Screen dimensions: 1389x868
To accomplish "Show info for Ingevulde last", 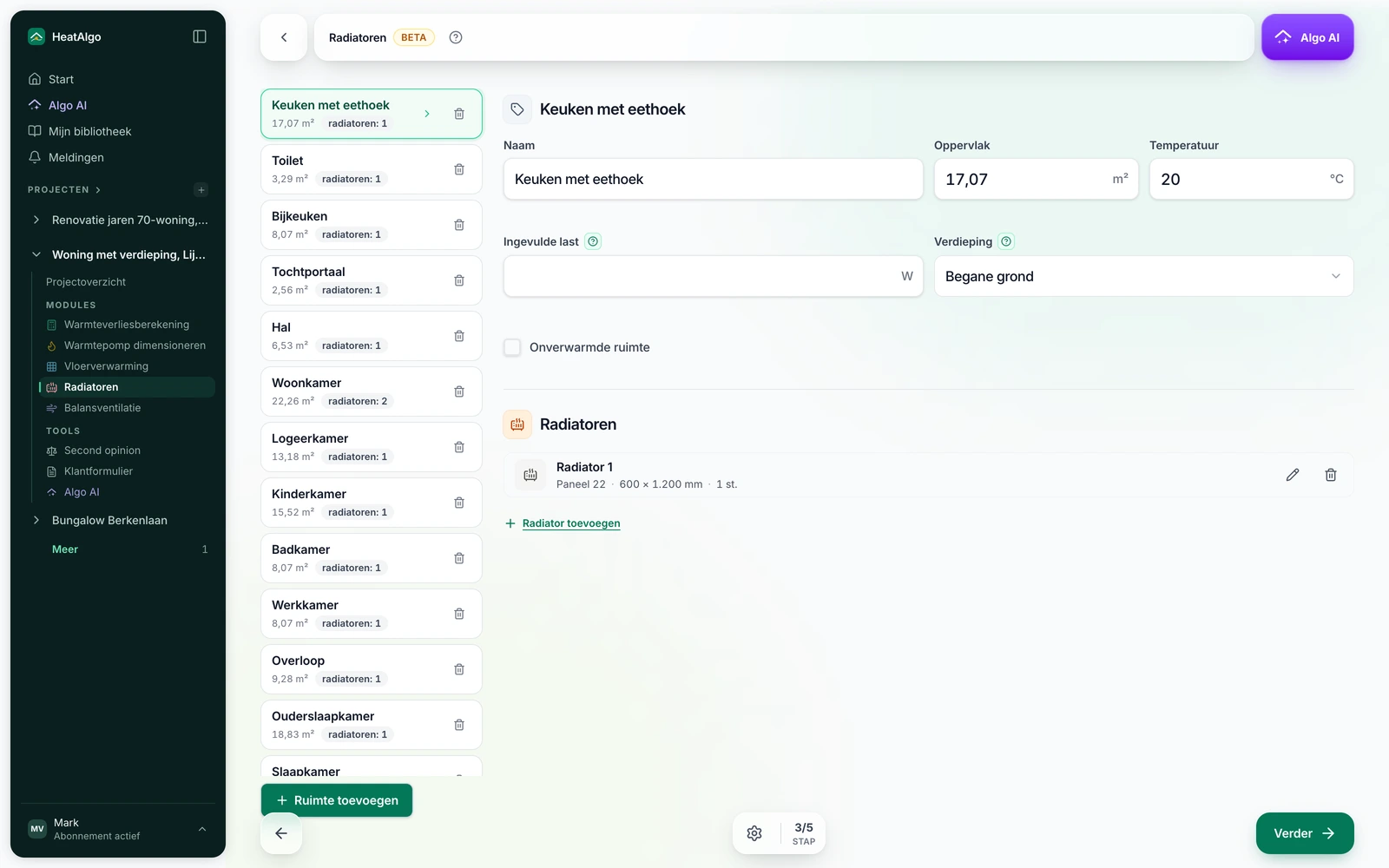I will click(x=593, y=241).
